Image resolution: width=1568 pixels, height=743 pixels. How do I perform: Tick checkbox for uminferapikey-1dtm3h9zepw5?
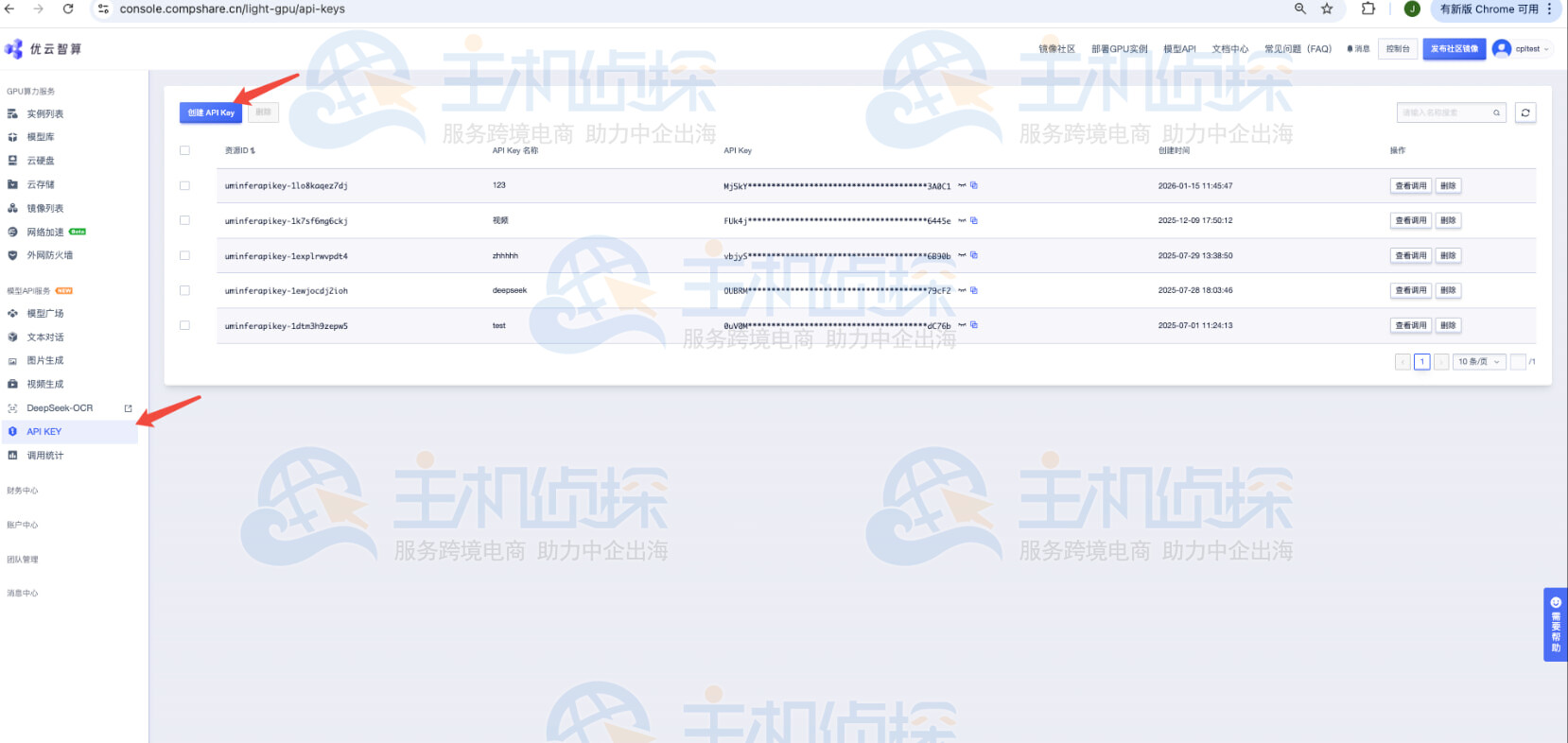[184, 325]
